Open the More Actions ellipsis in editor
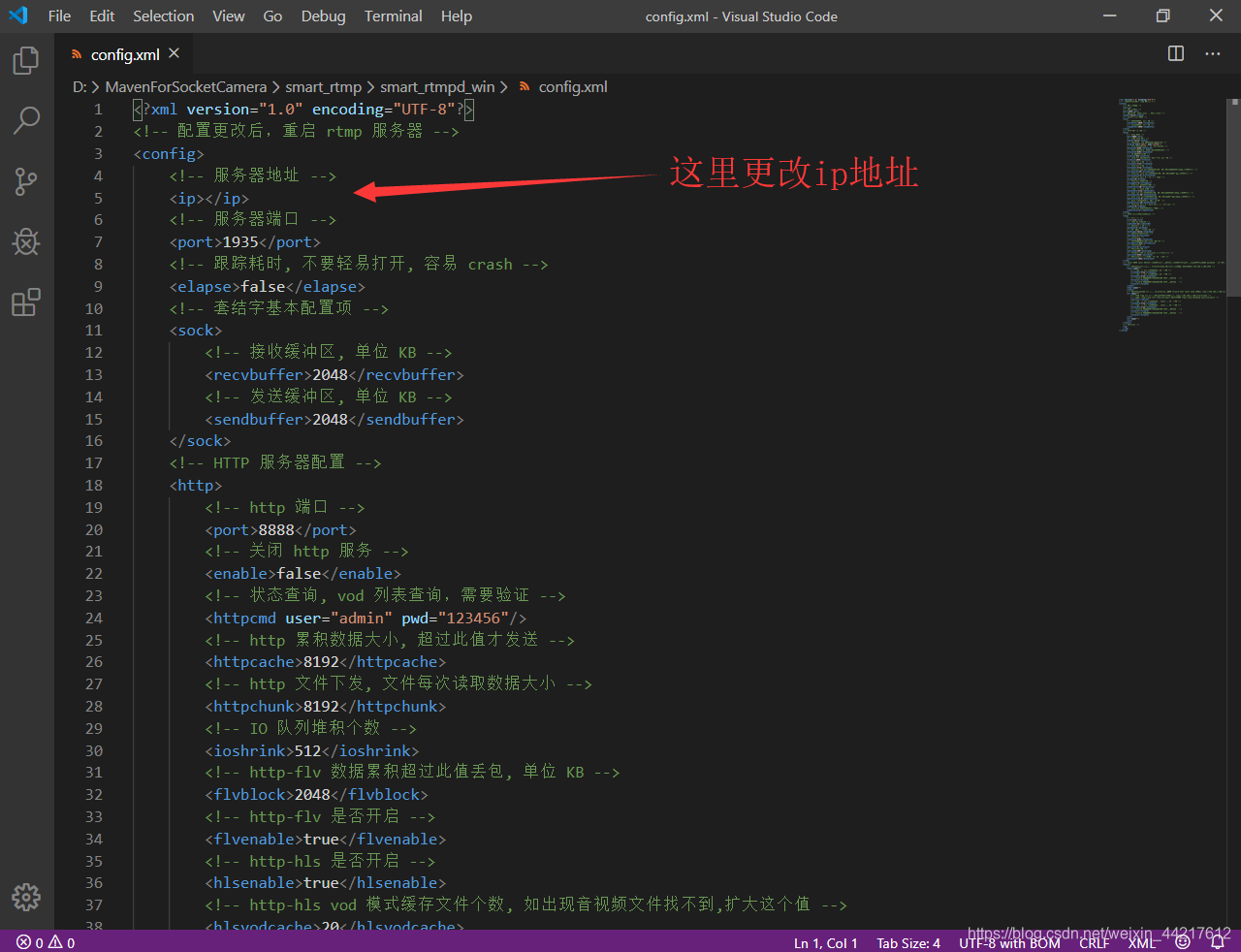Image resolution: width=1241 pixels, height=952 pixels. 1213,53
